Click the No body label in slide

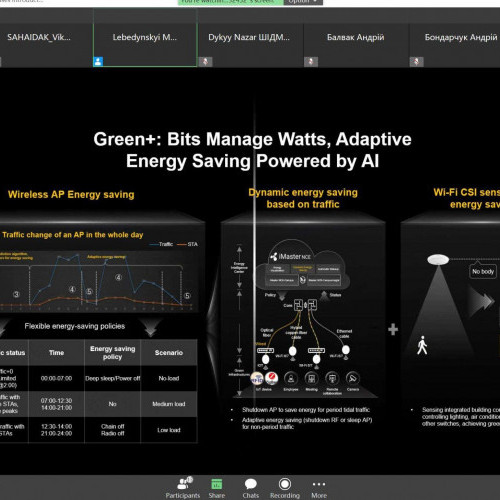(483, 271)
